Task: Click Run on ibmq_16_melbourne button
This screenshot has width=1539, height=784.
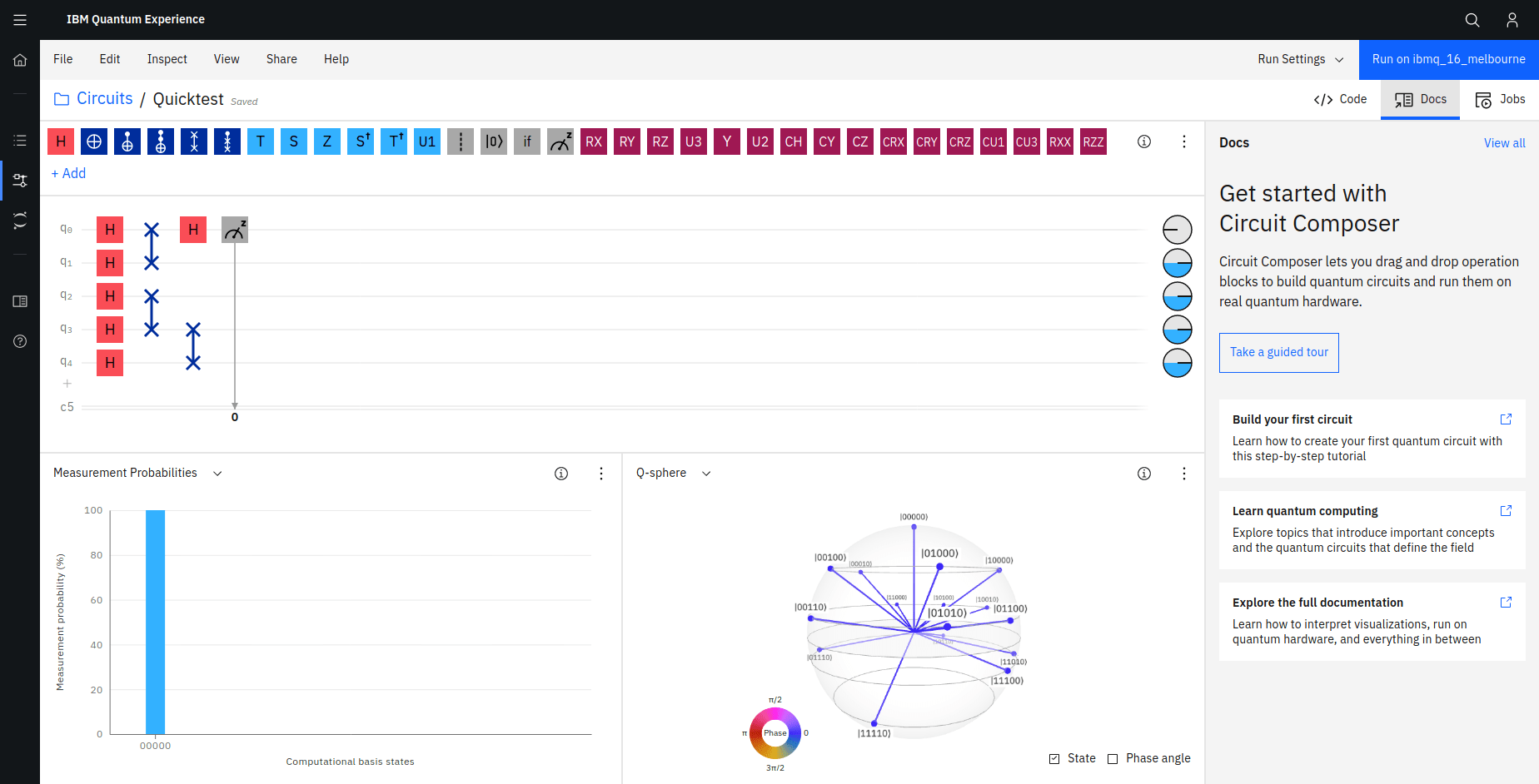Action: (1448, 59)
